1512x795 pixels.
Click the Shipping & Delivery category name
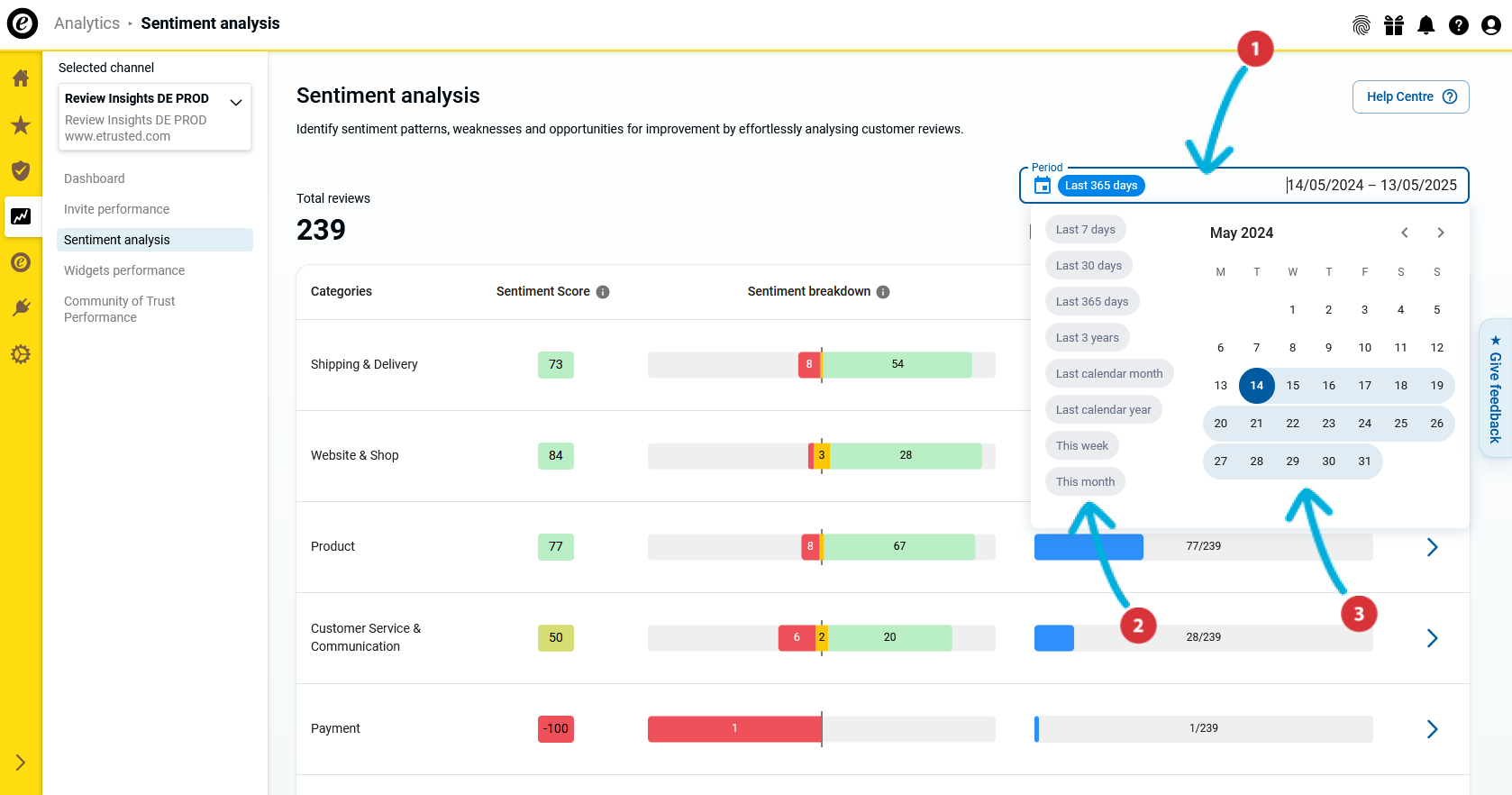pos(364,365)
